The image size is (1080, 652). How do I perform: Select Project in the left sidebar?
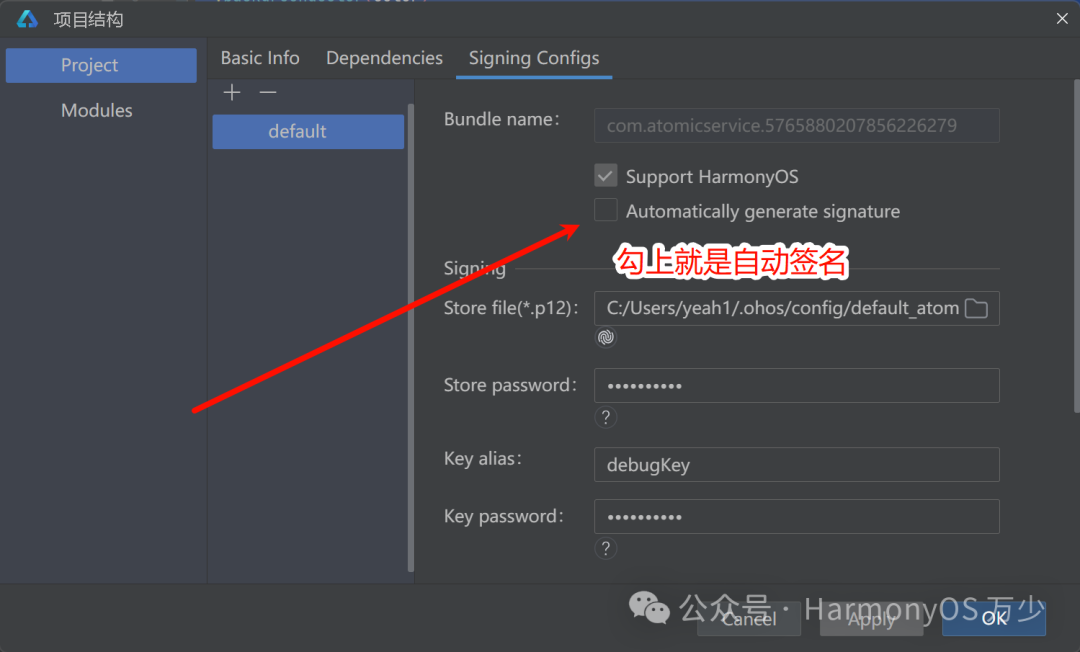tap(101, 65)
